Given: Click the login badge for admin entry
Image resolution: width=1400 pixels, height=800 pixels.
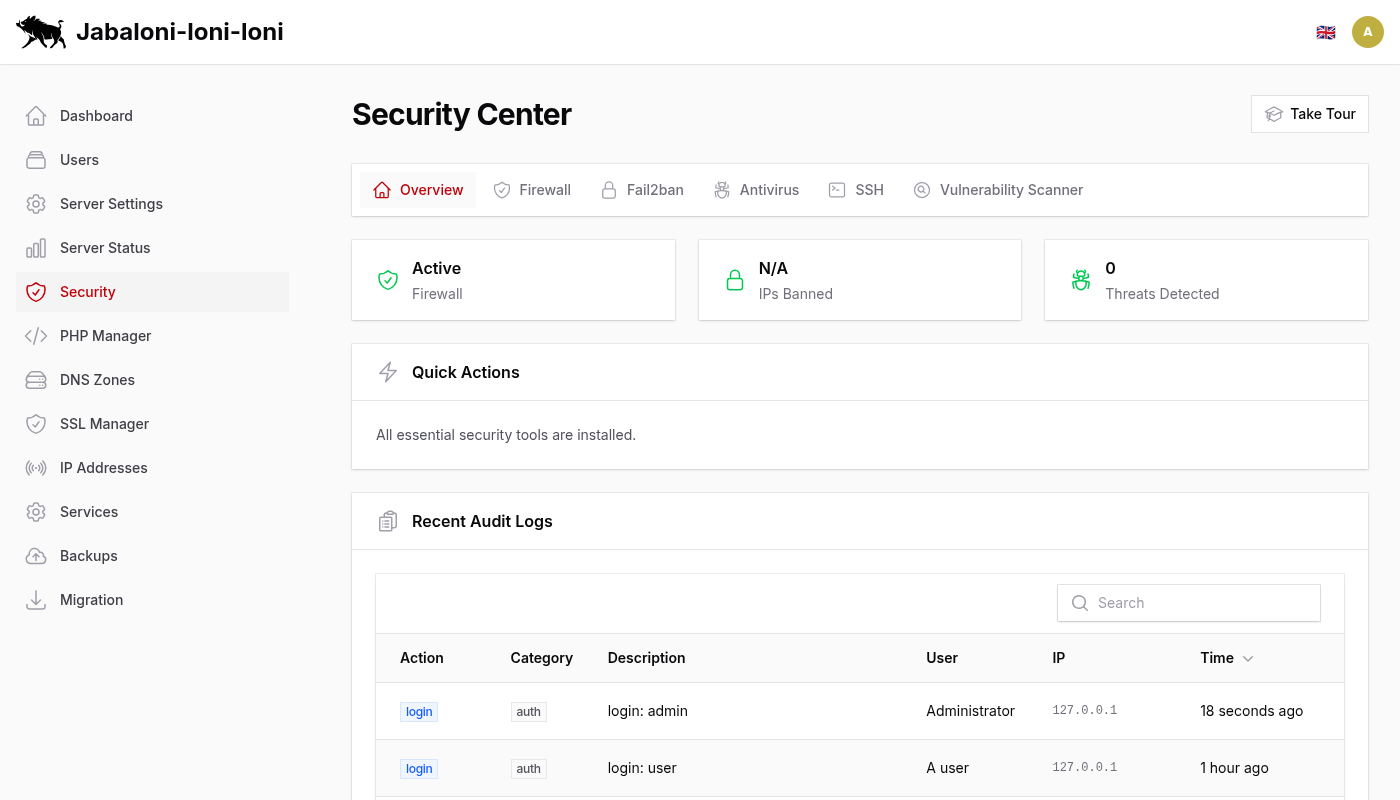Looking at the screenshot, I should point(418,711).
